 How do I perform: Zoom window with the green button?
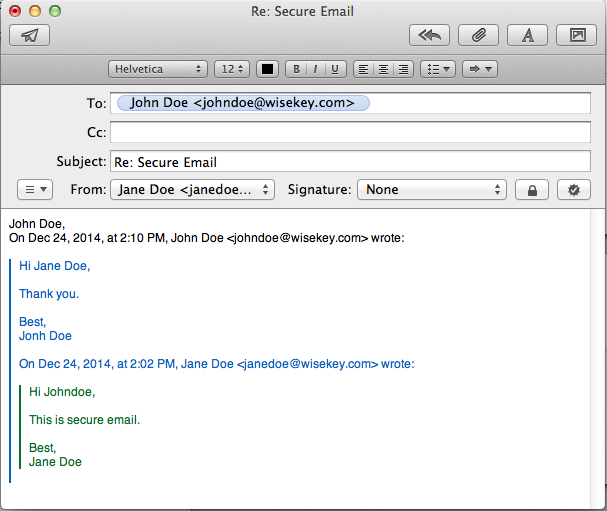[55, 11]
